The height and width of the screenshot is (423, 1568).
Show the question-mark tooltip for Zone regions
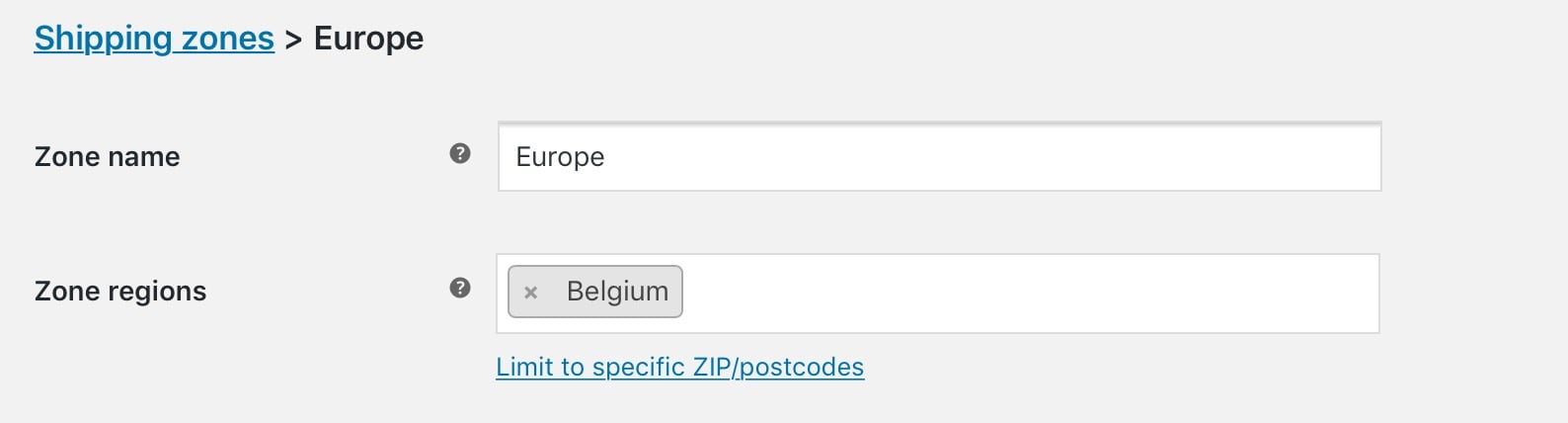(460, 288)
